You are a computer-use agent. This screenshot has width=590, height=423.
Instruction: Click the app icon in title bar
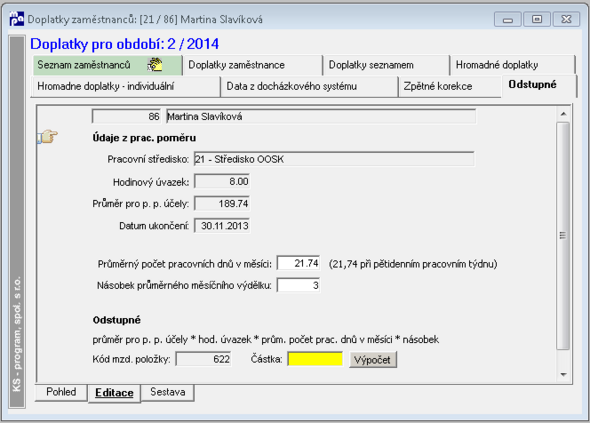tap(16, 19)
